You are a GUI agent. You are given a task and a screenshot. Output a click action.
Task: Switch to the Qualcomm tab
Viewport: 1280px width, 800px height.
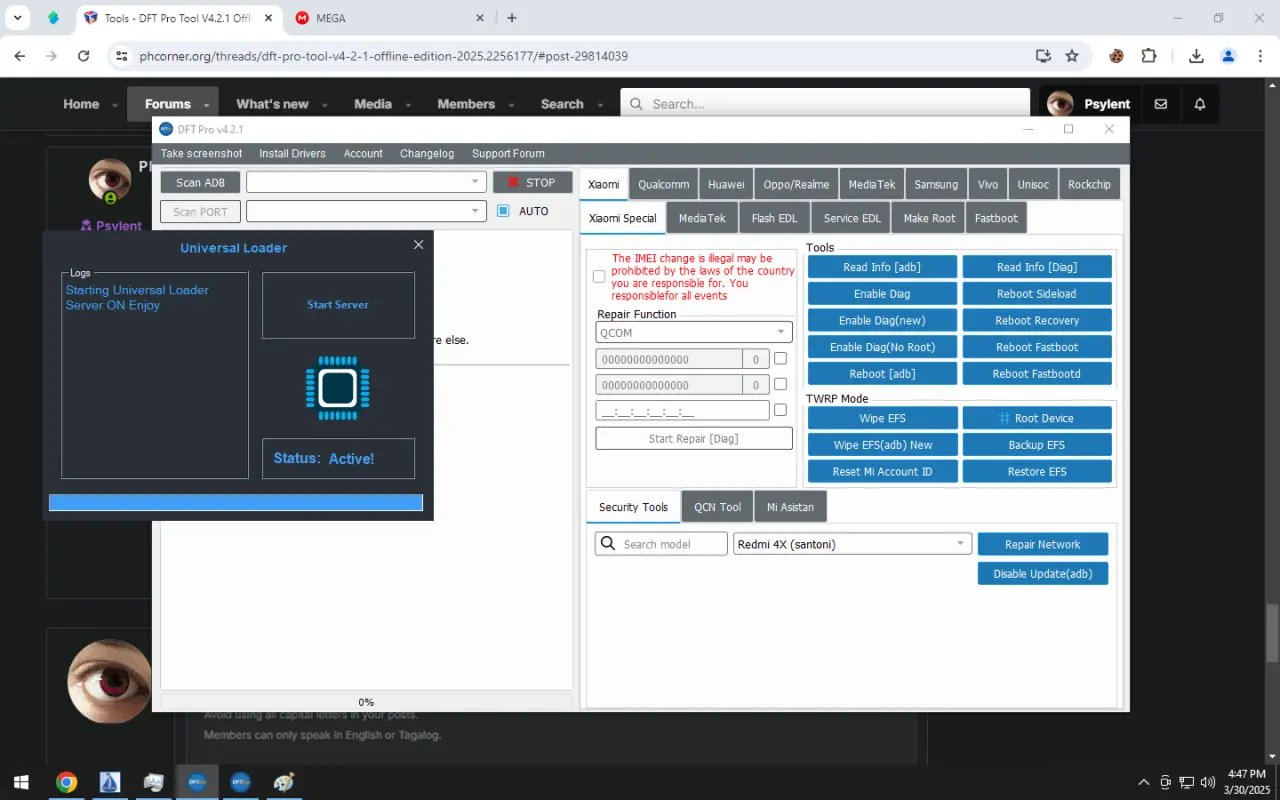tap(664, 184)
